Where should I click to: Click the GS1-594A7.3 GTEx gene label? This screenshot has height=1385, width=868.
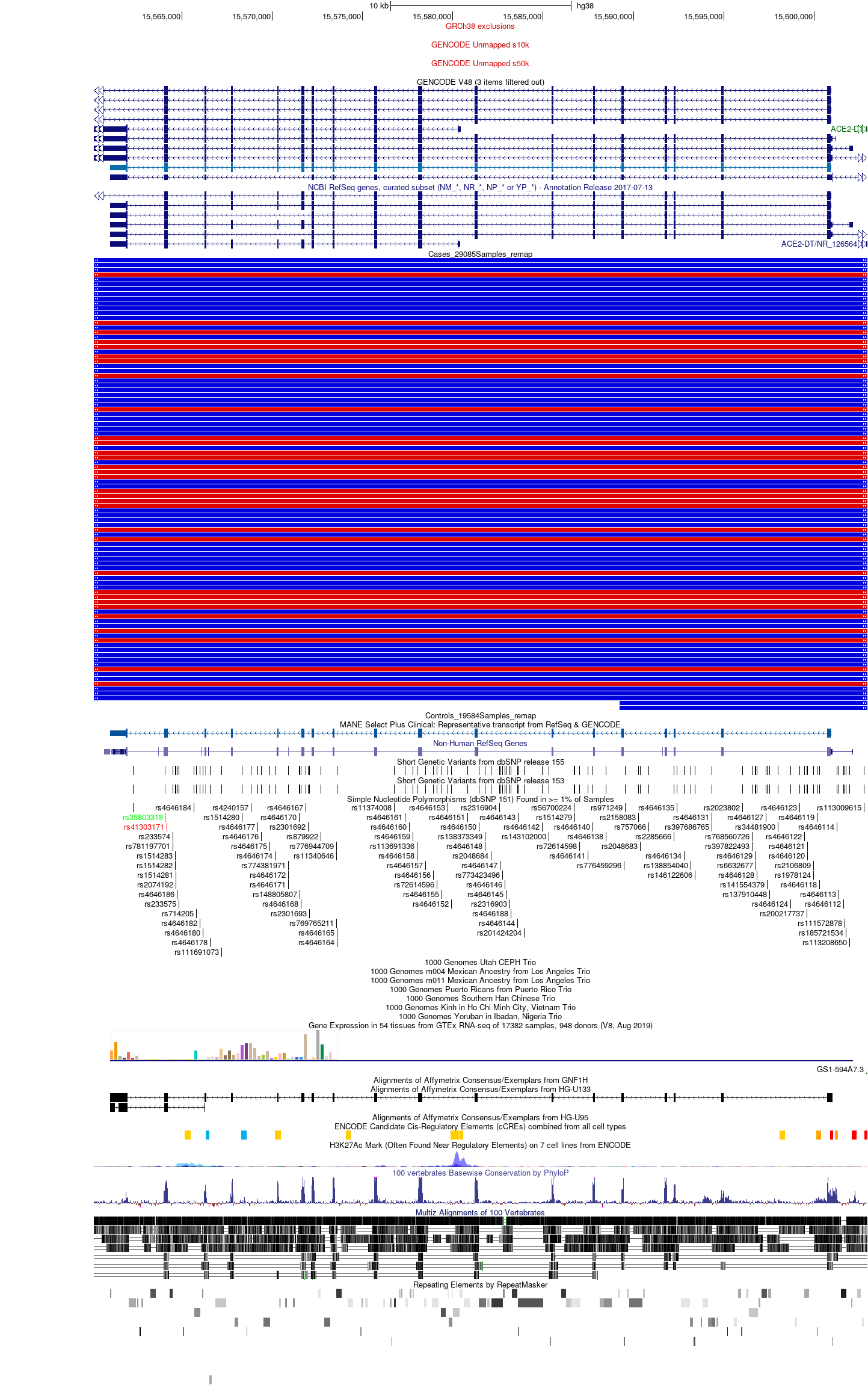840,1069
